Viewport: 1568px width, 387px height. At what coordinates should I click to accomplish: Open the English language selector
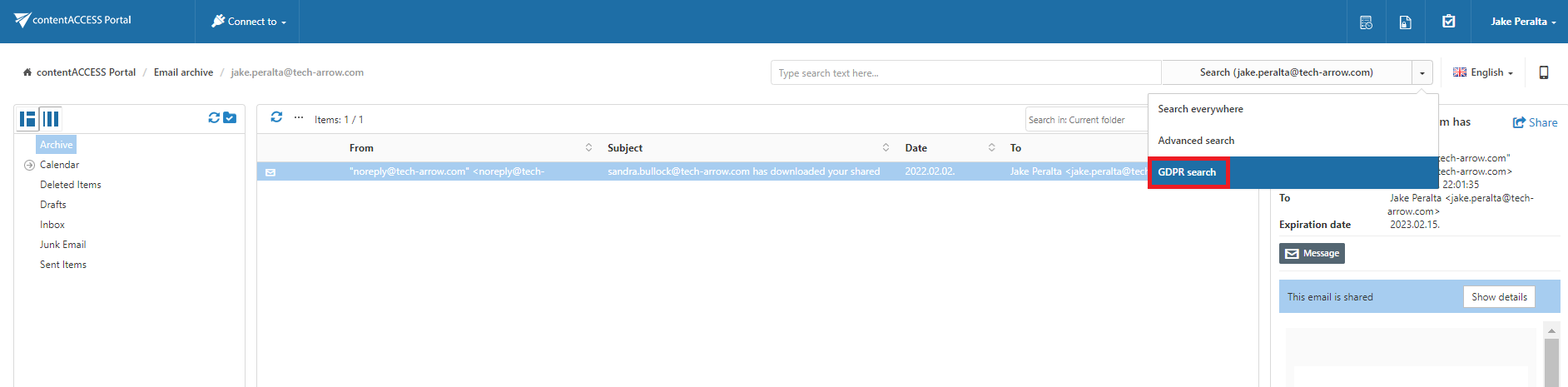pyautogui.click(x=1483, y=72)
